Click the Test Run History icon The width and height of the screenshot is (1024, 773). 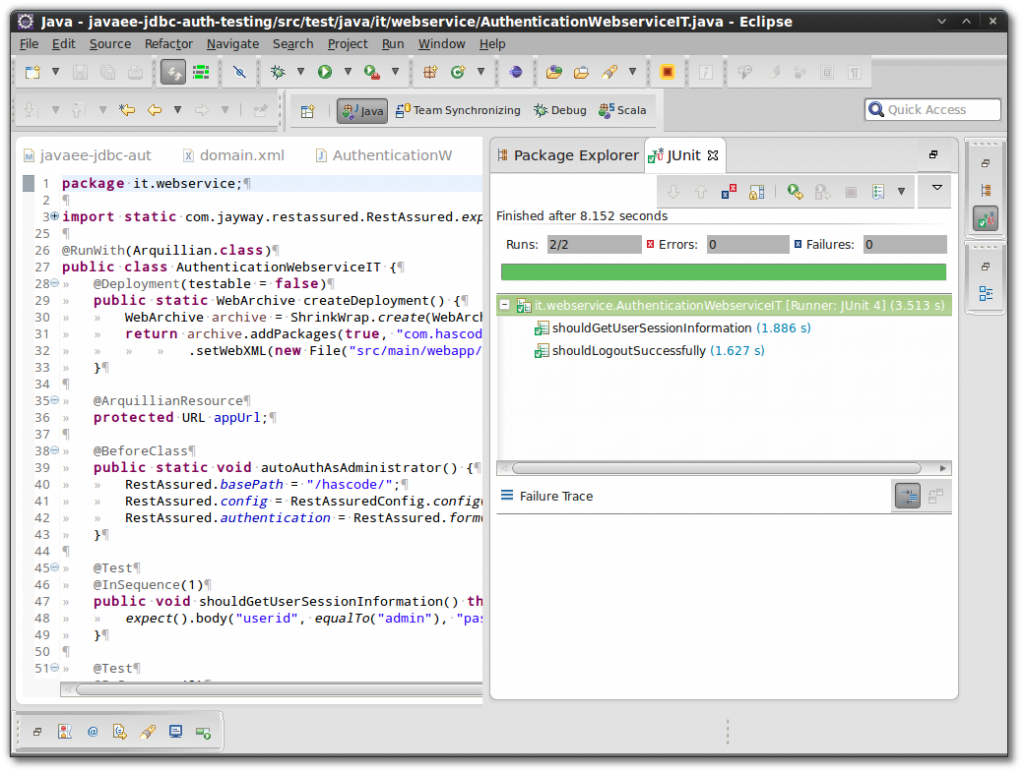(878, 191)
